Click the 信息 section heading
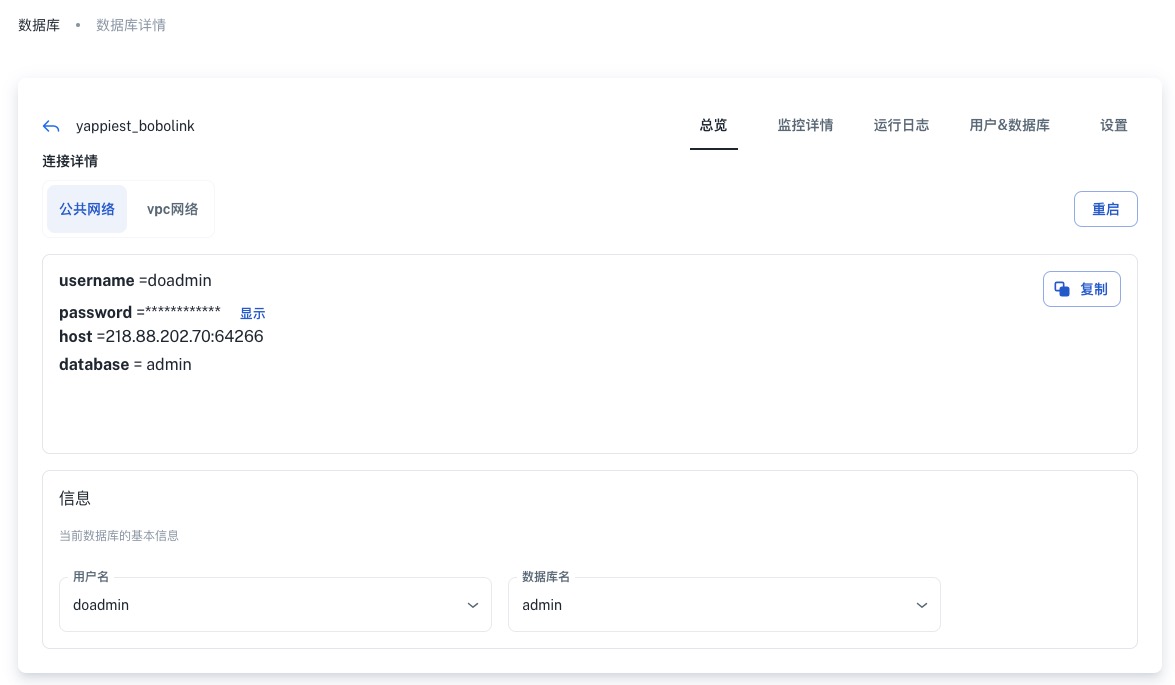This screenshot has height=685, width=1175. [75, 498]
